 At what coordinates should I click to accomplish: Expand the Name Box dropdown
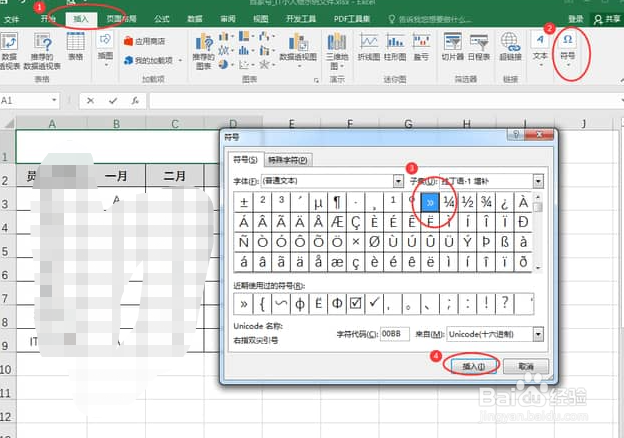click(55, 100)
